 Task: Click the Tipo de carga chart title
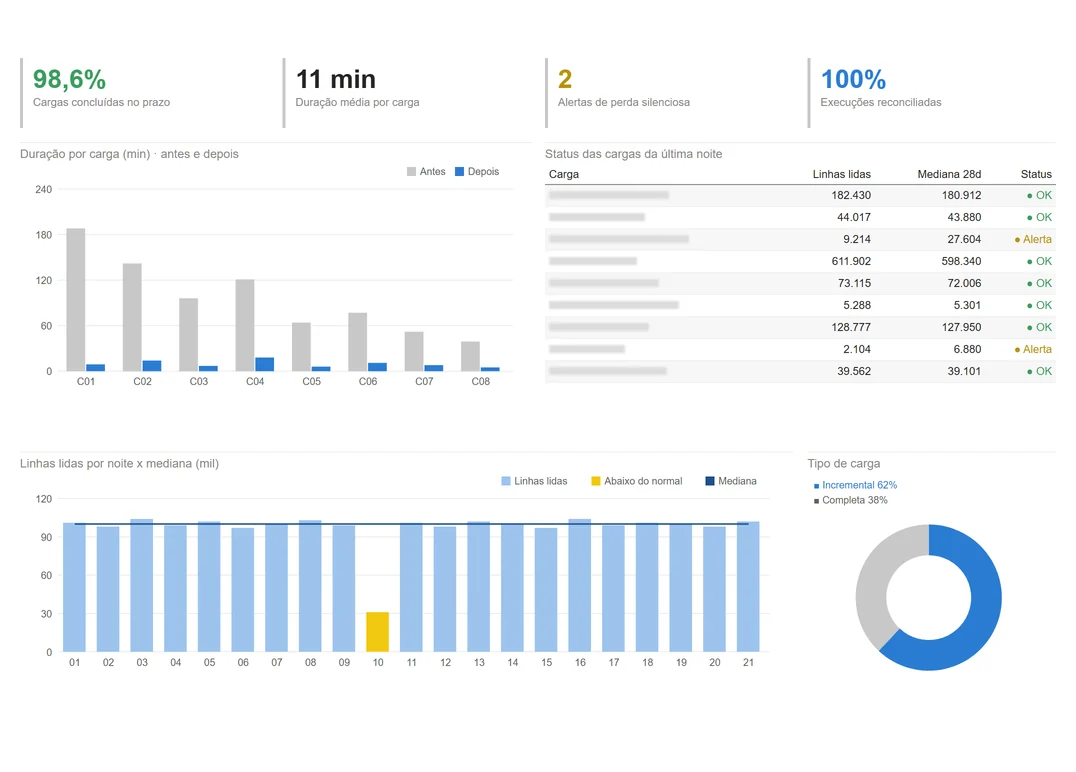(843, 464)
